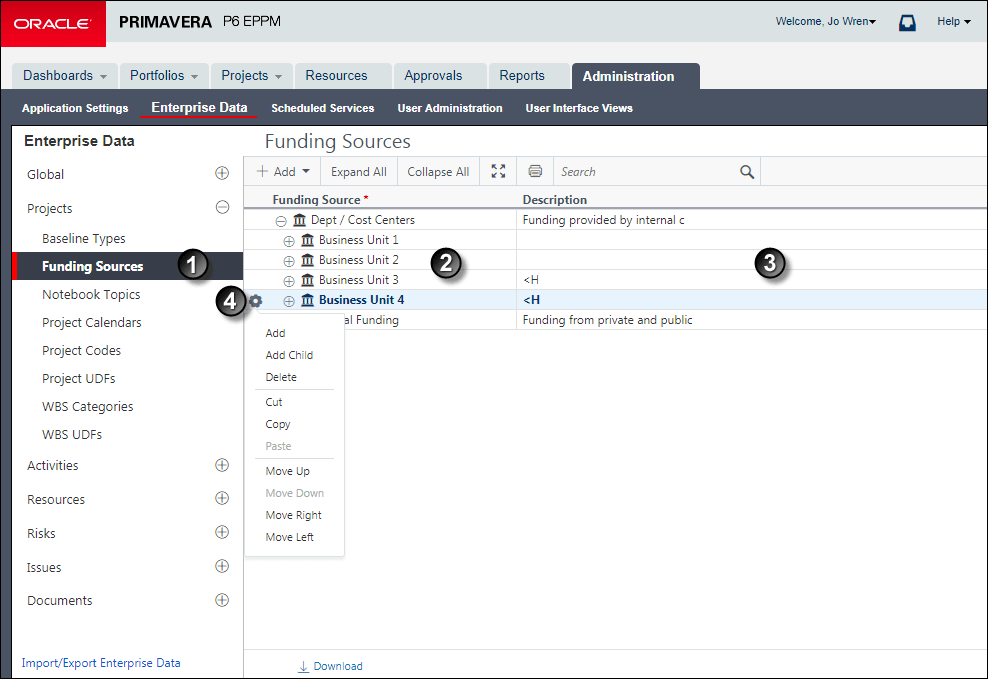Expand the Business Unit 1 node
Viewport: 988px width, 679px height.
click(289, 241)
